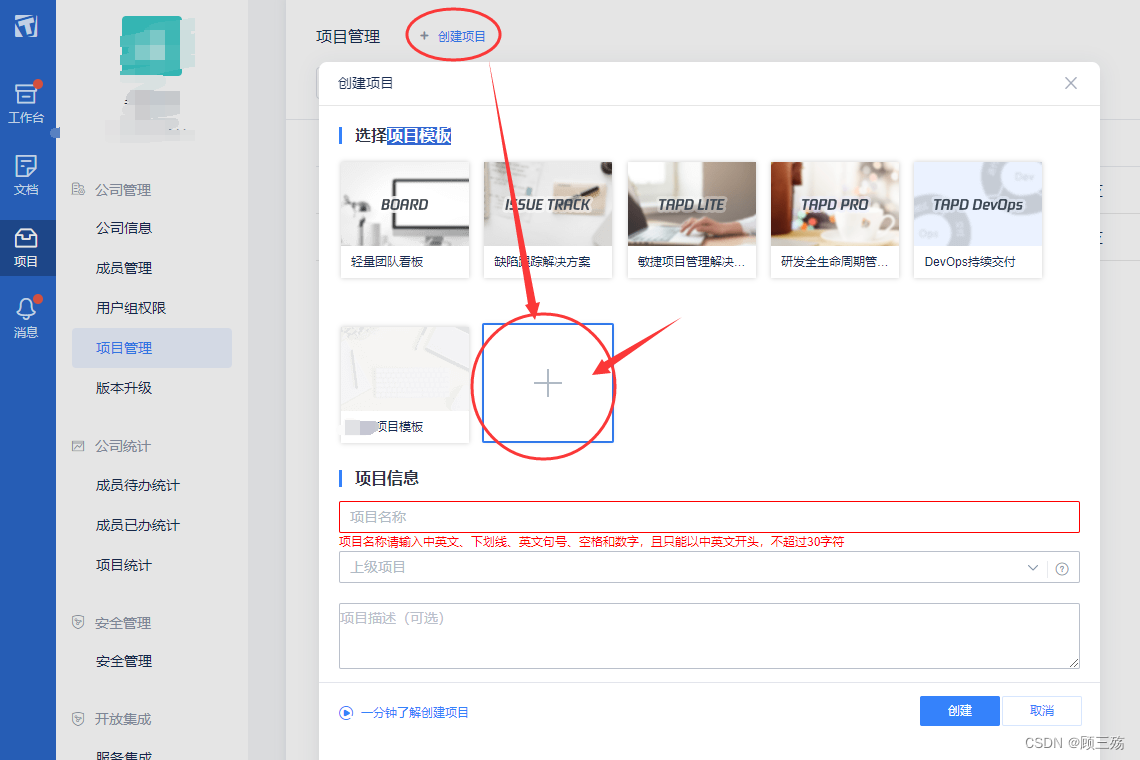Open 安全管理 sub-item under security section
This screenshot has height=760, width=1140.
[x=124, y=661]
